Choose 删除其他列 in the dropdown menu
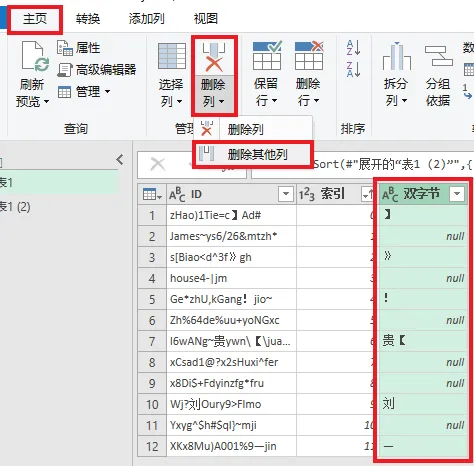 253,154
